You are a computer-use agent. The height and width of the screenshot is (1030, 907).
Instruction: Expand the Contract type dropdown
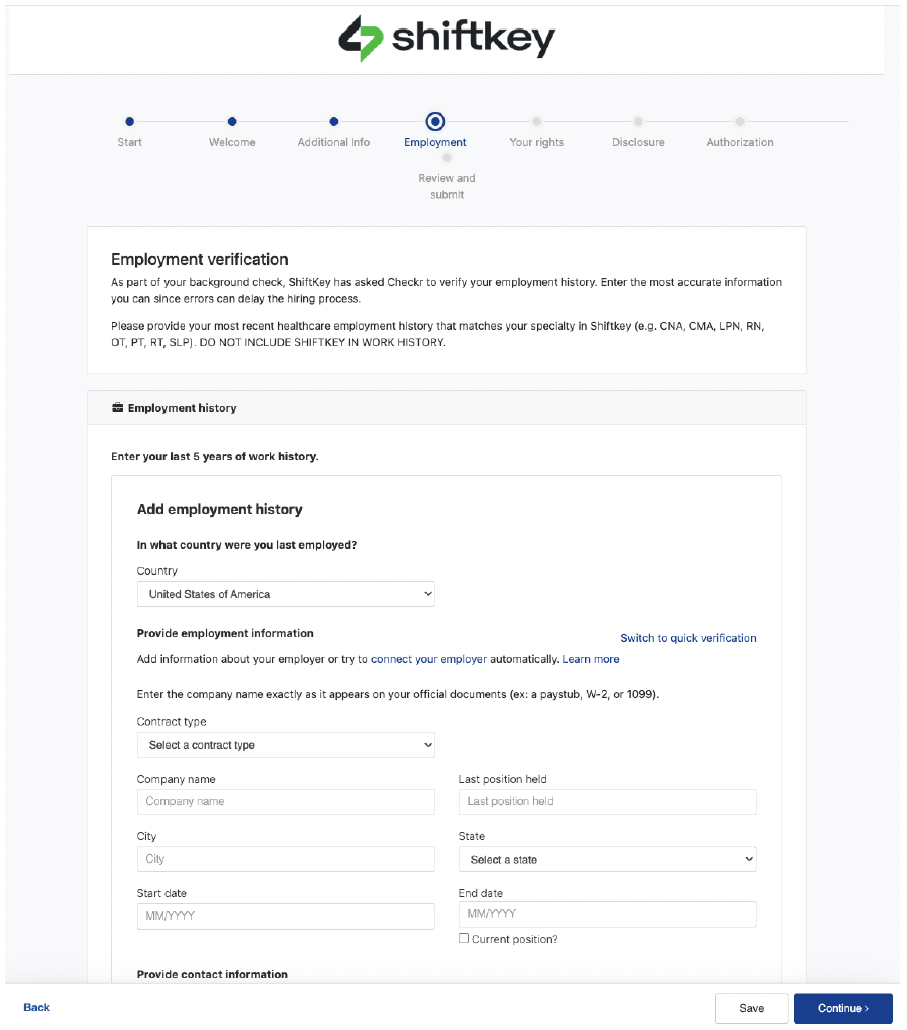pos(286,745)
